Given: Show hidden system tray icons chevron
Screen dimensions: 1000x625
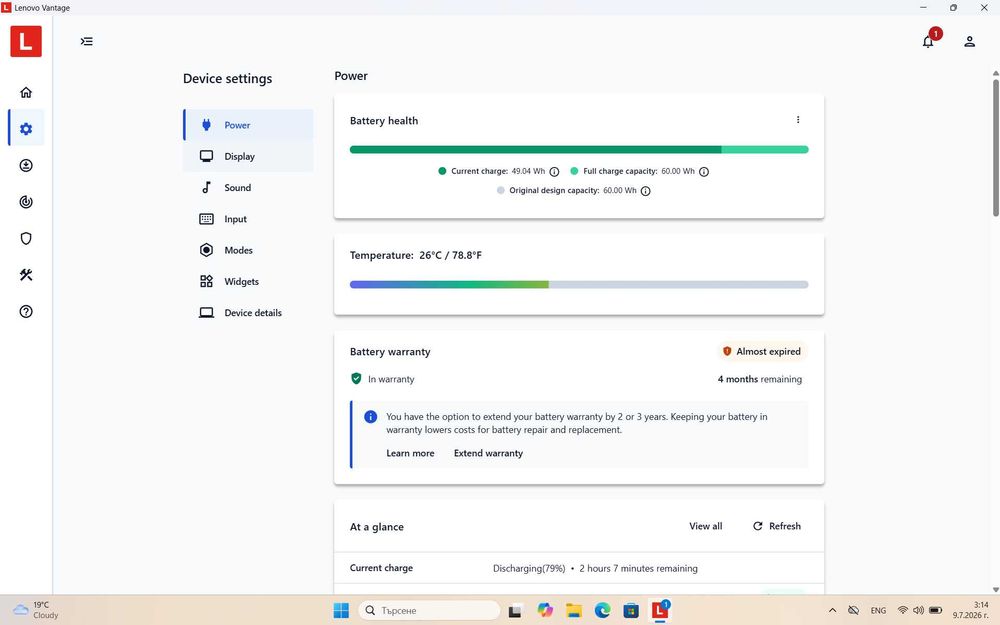Looking at the screenshot, I should (832, 610).
